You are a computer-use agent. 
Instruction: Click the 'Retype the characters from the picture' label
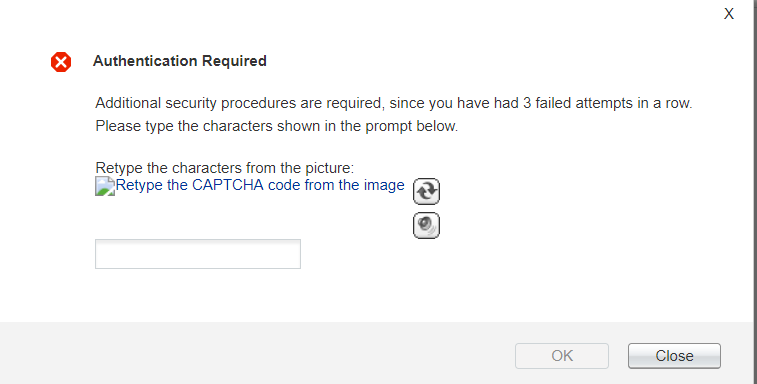[x=224, y=168]
